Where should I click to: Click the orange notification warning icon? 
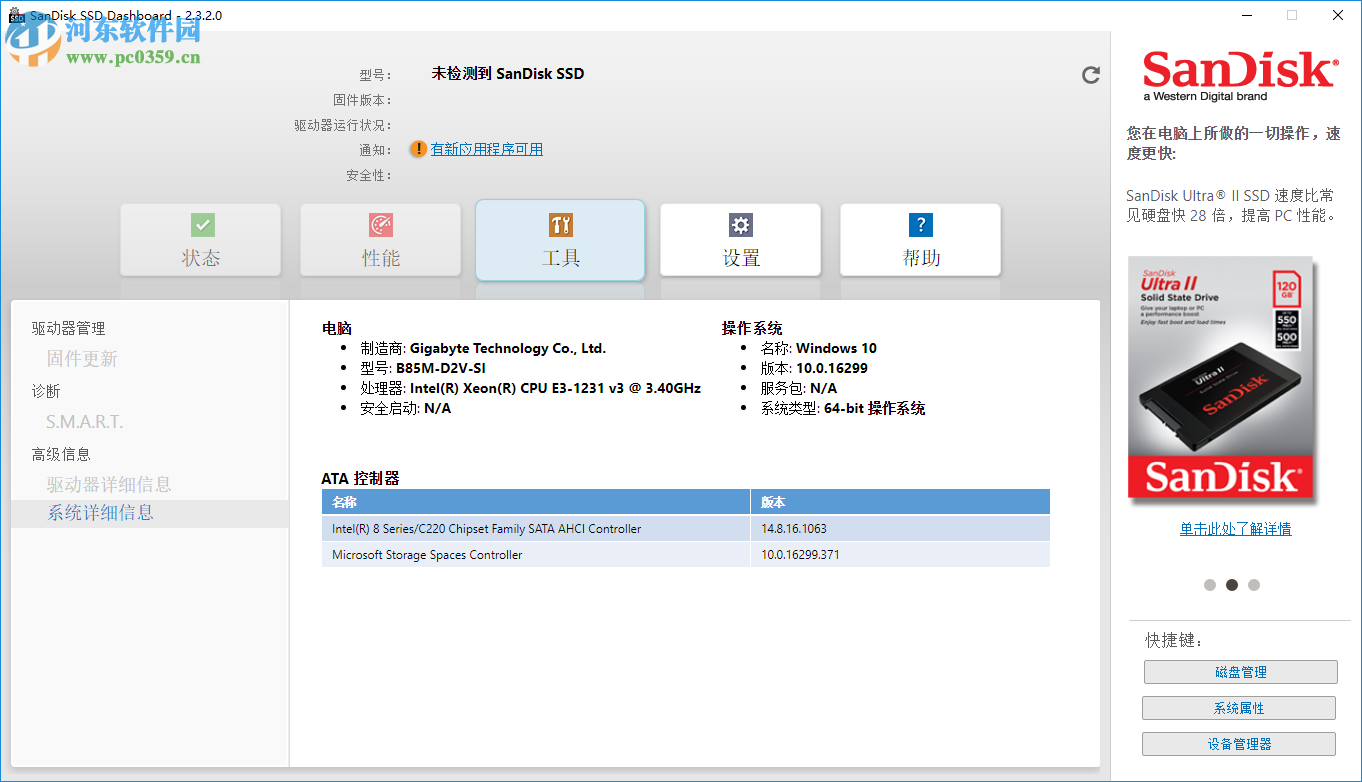click(x=418, y=148)
